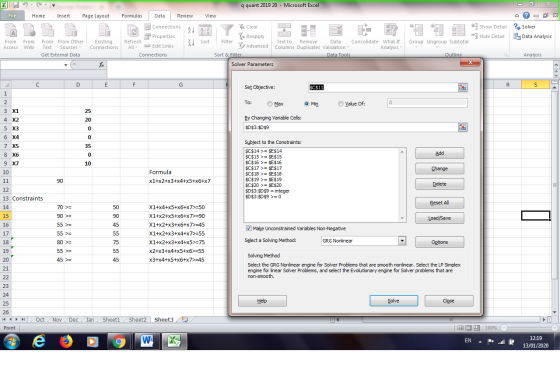Select the Value Of radio button

[x=341, y=104]
